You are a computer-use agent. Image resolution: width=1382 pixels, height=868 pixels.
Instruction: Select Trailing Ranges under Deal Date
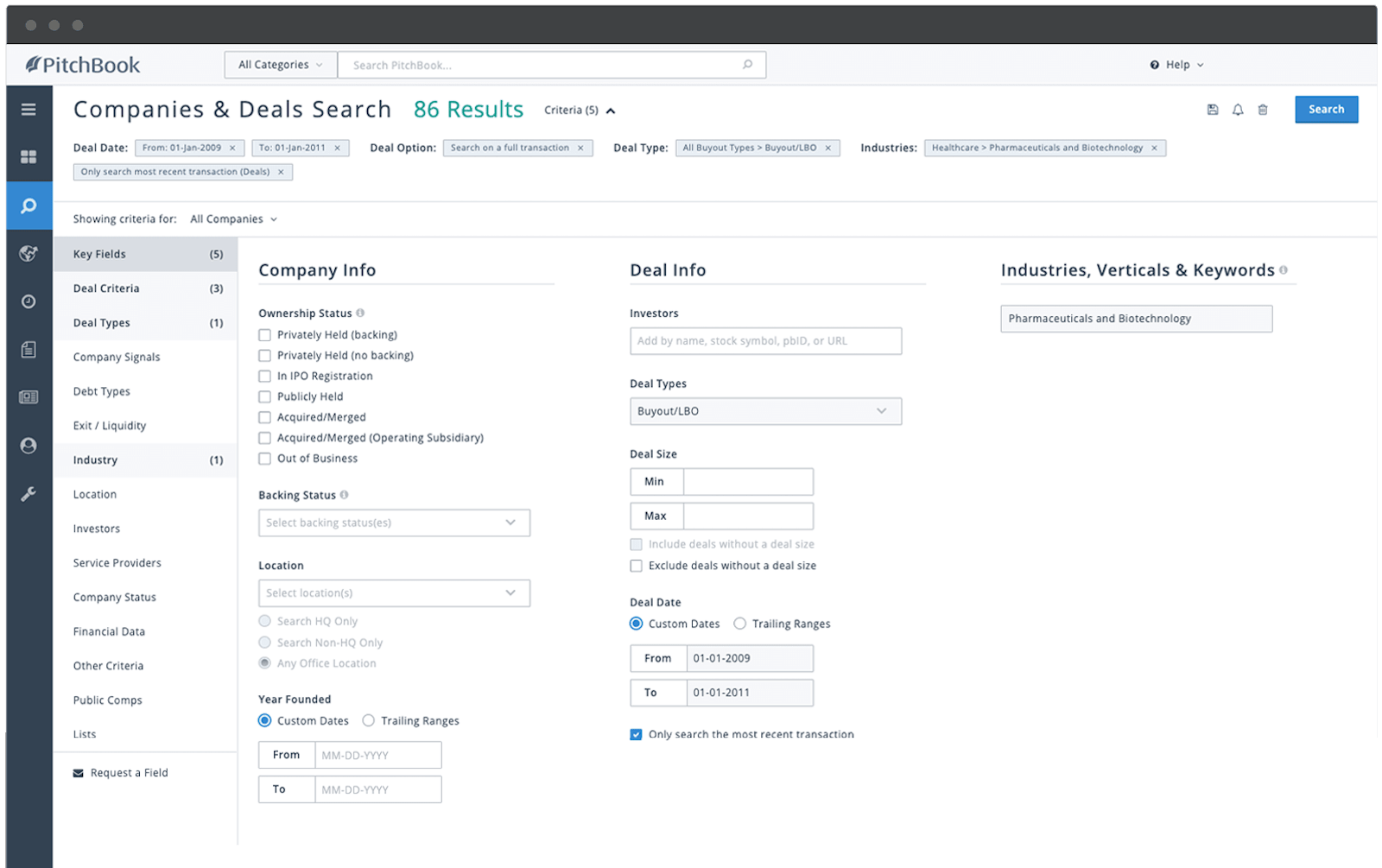point(739,624)
